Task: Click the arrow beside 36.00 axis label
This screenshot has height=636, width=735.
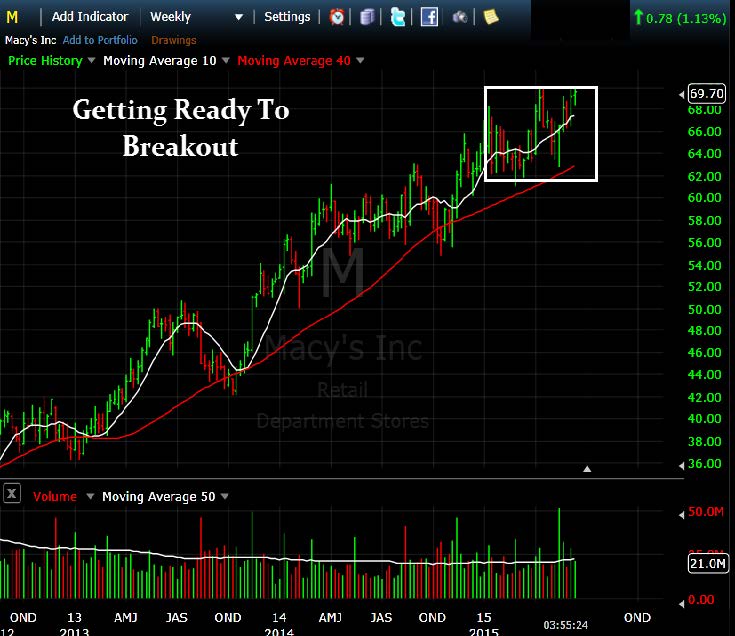Action: 682,465
